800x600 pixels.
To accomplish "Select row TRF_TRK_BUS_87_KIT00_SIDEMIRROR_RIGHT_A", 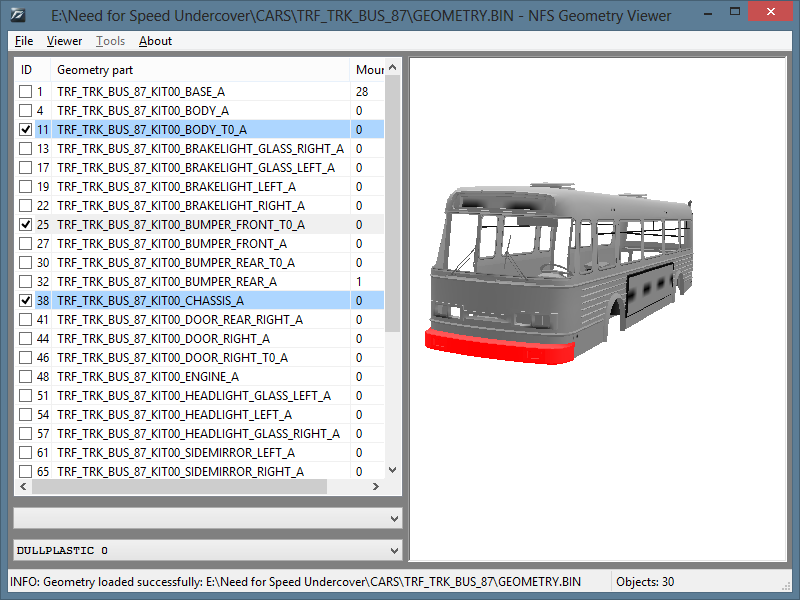I will point(200,471).
